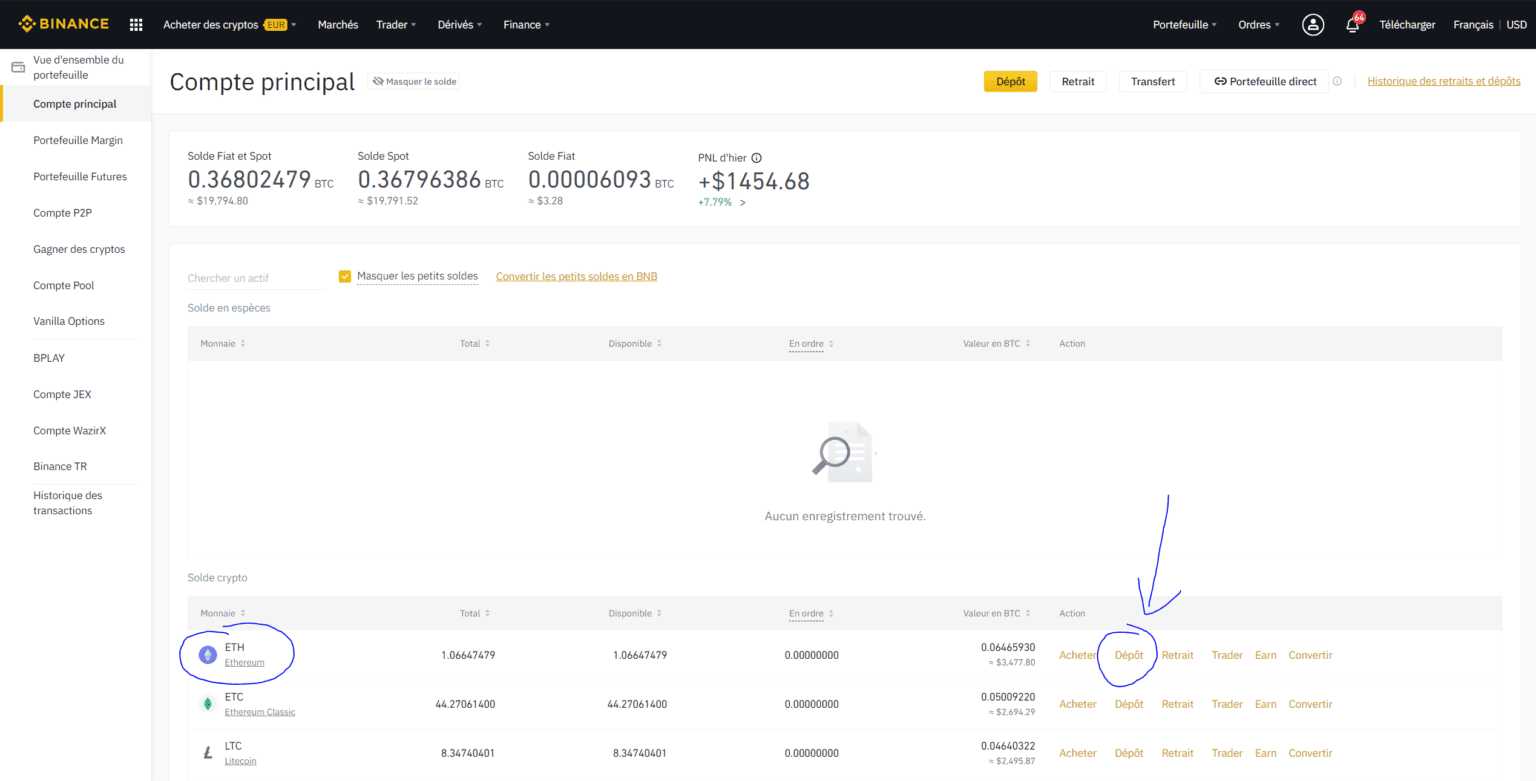1536x781 pixels.
Task: Click Acheter in the LTC row
Action: [x=1078, y=753]
